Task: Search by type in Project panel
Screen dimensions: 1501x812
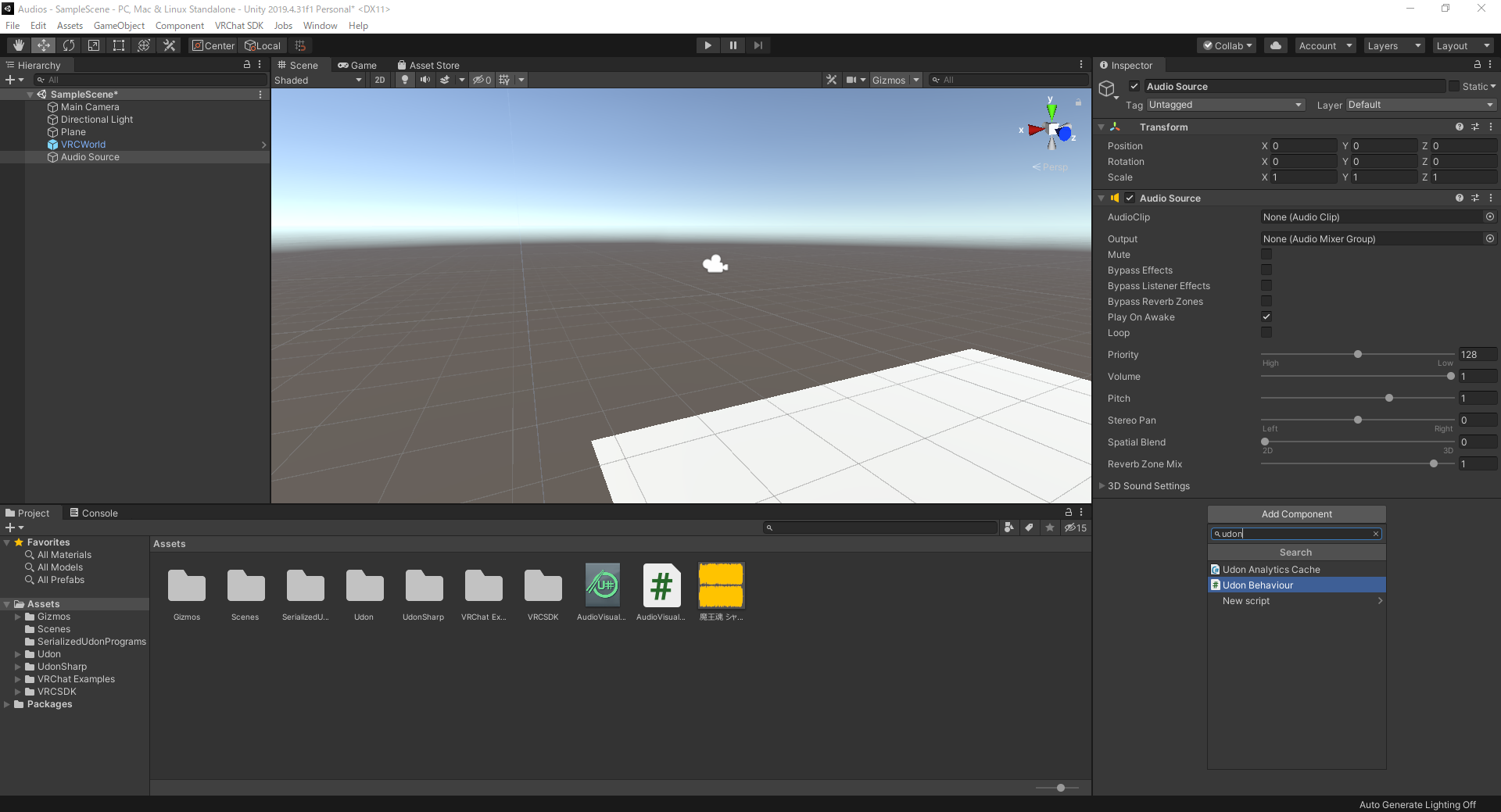Action: 1009,528
